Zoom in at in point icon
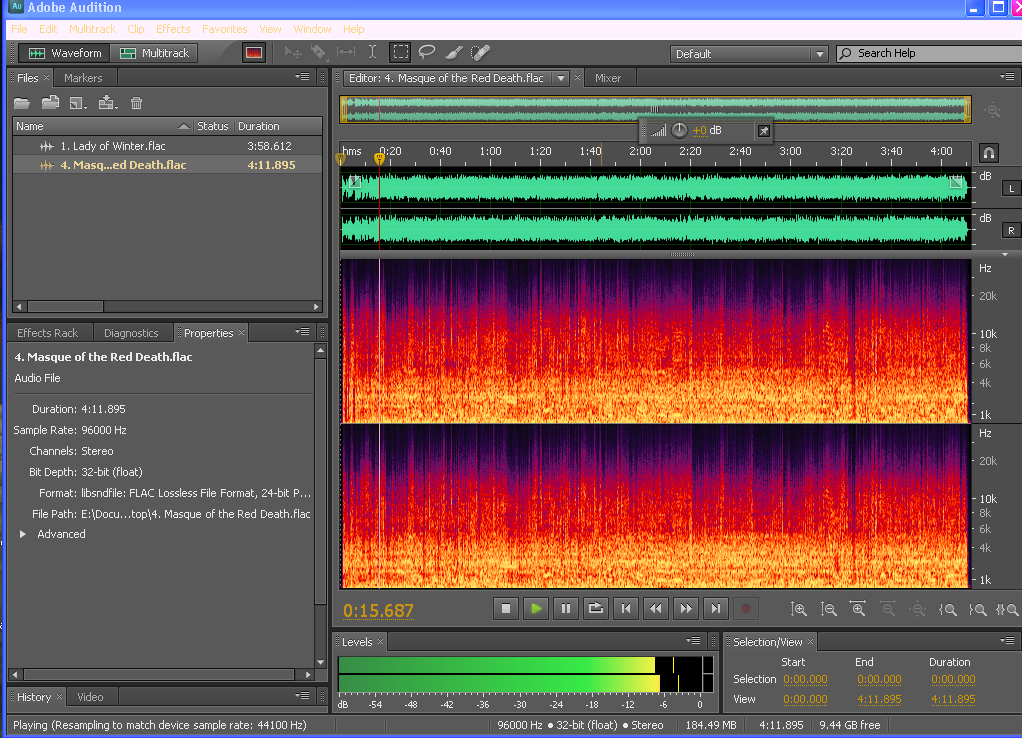The height and width of the screenshot is (738, 1022). tap(948, 610)
